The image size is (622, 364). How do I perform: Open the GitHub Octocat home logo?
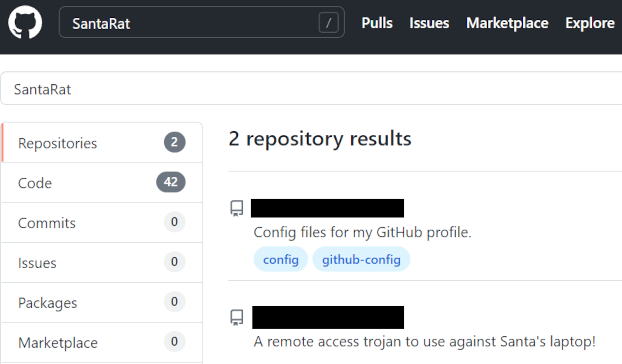[x=25, y=22]
